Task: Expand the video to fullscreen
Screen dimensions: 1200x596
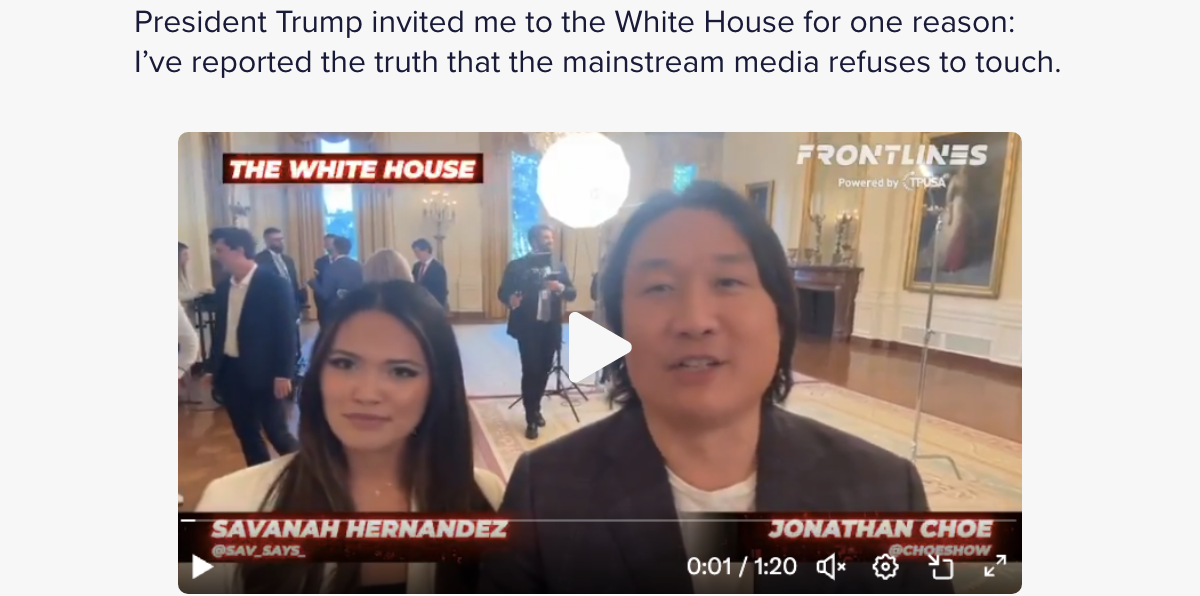Action: pyautogui.click(x=995, y=567)
